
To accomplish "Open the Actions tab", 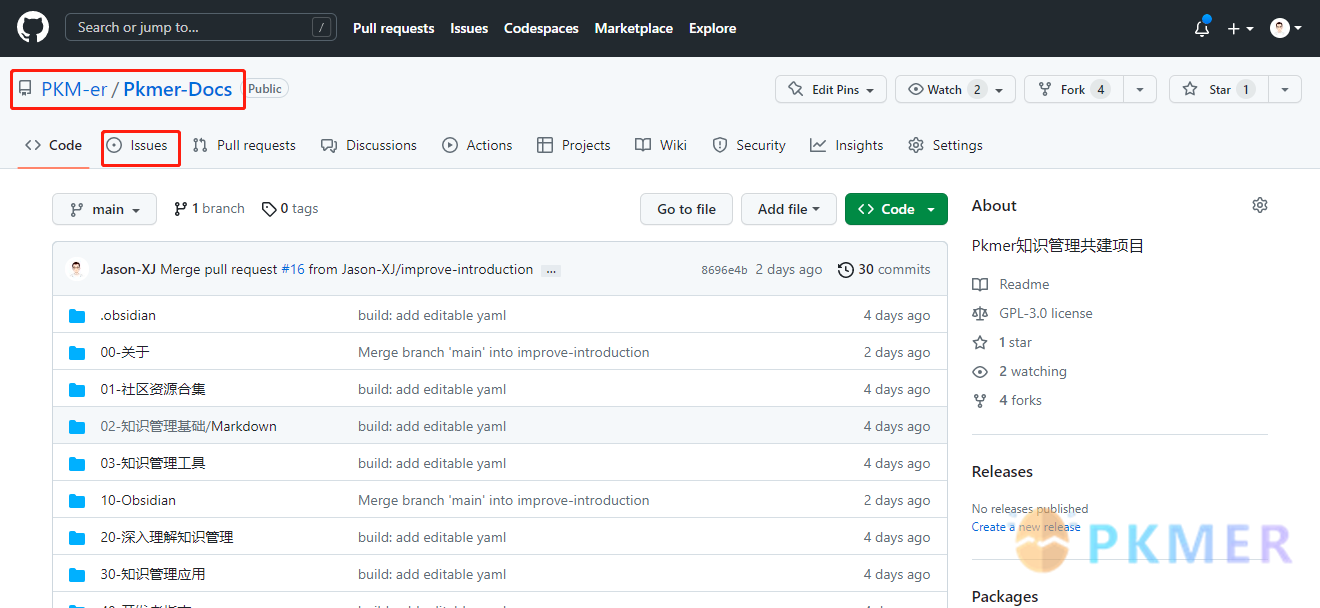I will pos(477,145).
